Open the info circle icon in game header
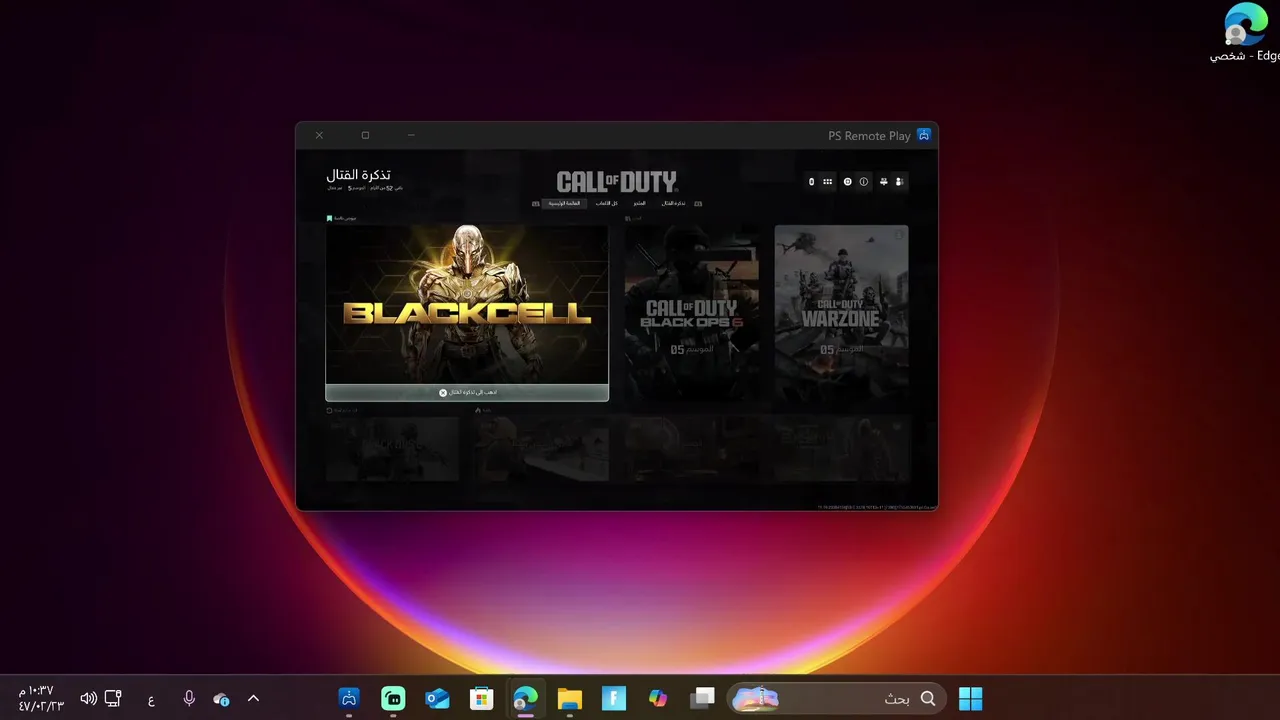 864,182
